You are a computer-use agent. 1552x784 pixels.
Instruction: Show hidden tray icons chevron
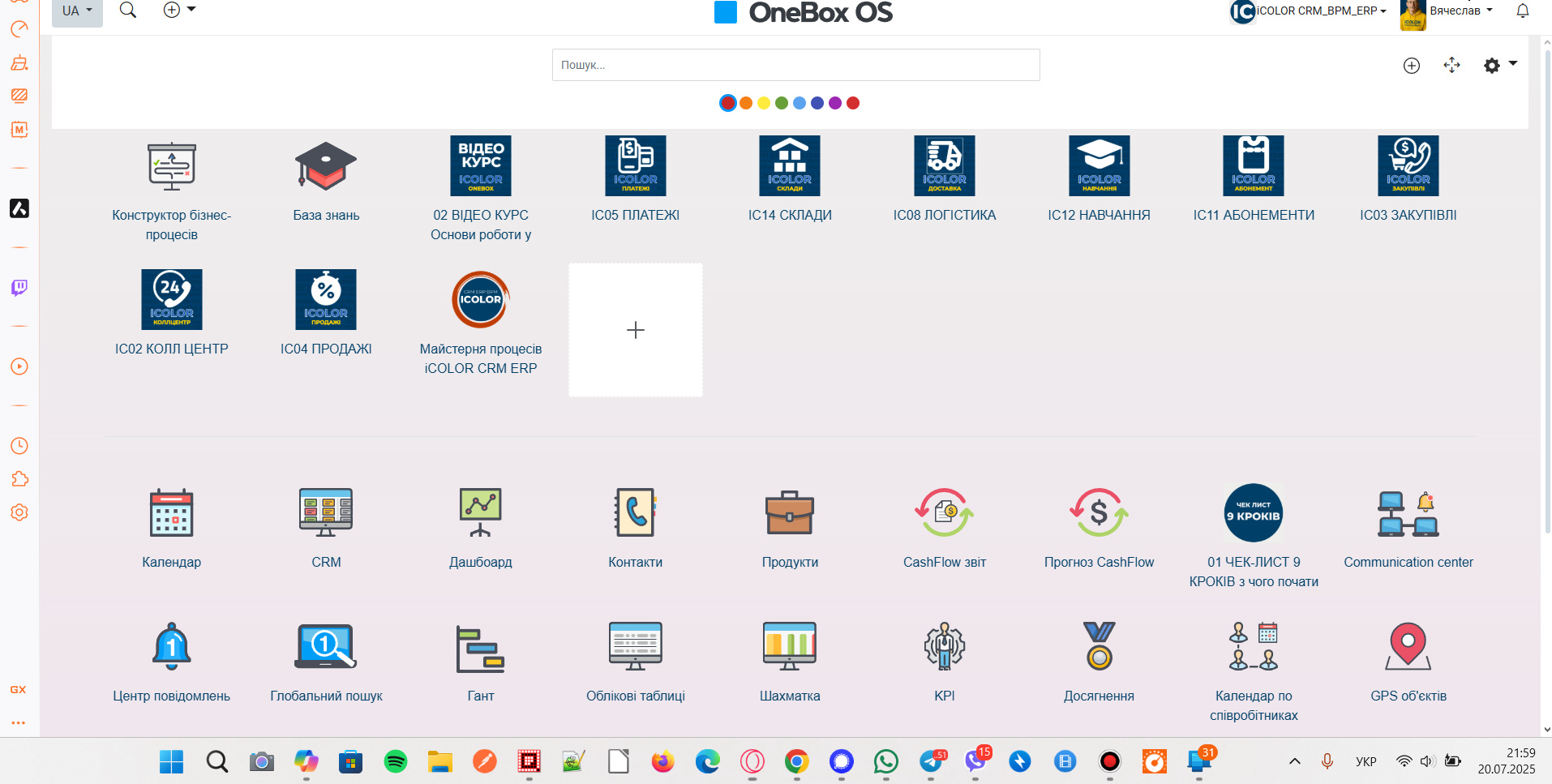coord(1295,761)
